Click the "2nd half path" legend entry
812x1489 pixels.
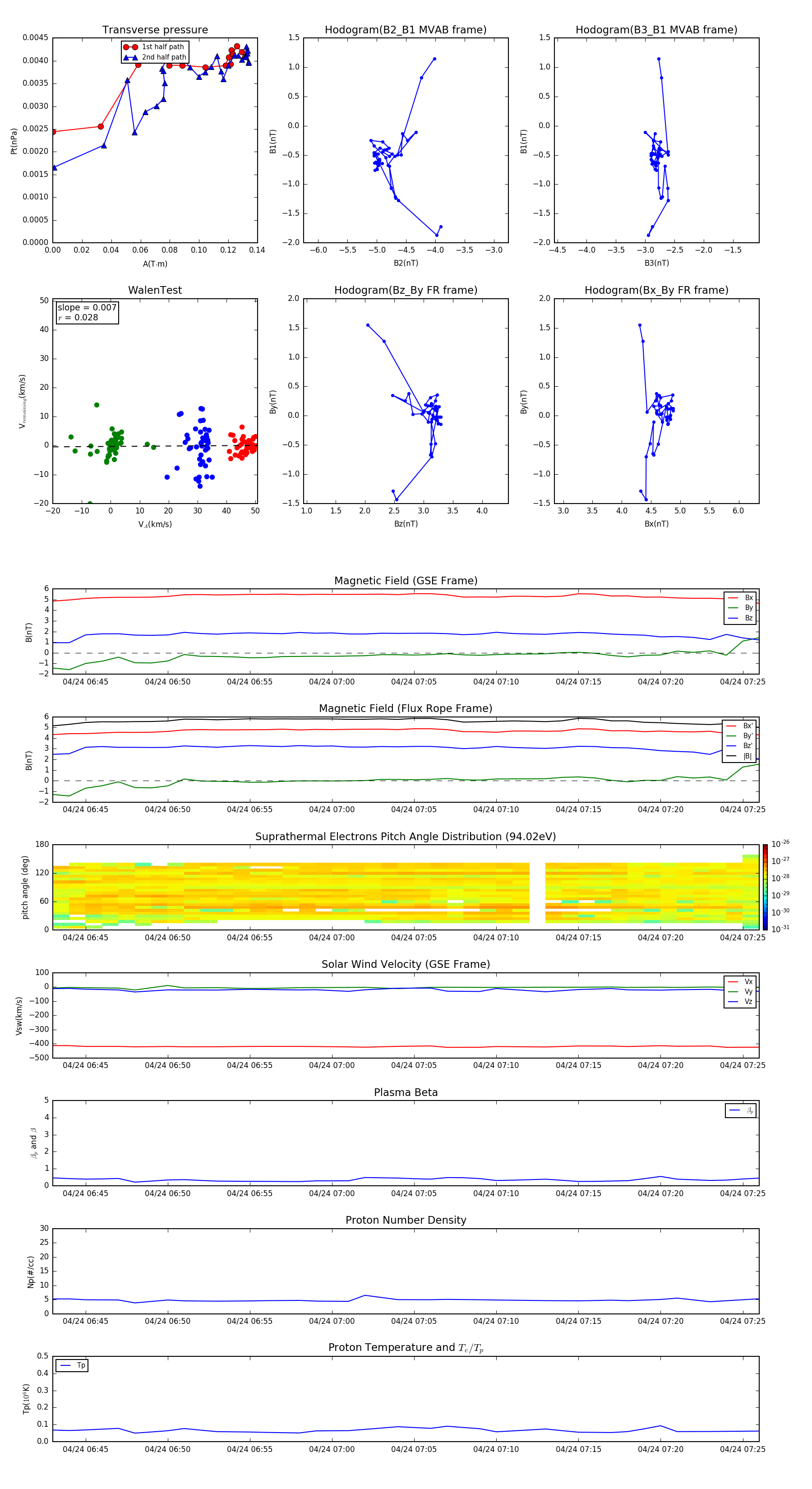(154, 57)
